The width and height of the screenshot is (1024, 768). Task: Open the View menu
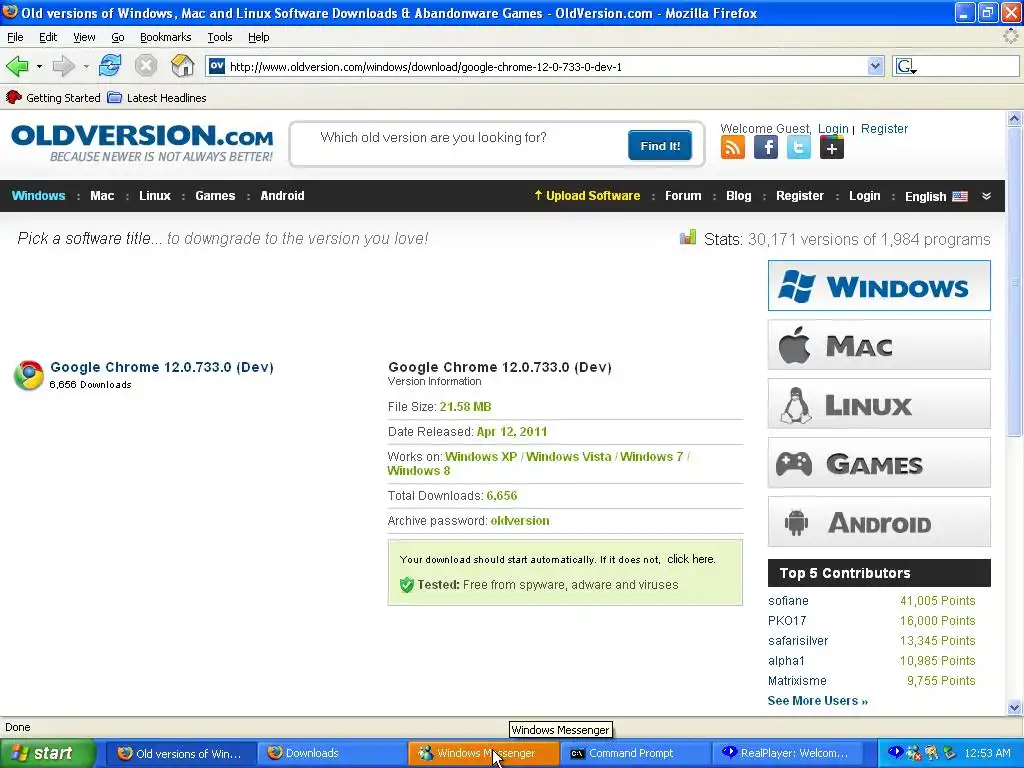(x=84, y=37)
